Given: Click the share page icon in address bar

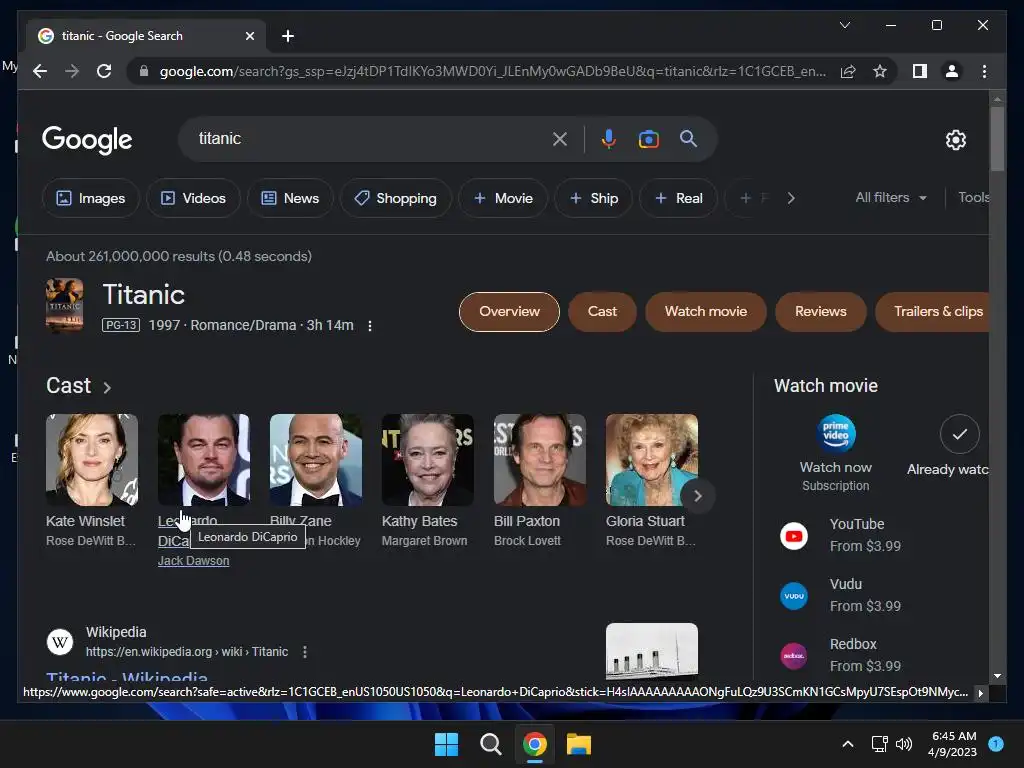Looking at the screenshot, I should [x=848, y=71].
